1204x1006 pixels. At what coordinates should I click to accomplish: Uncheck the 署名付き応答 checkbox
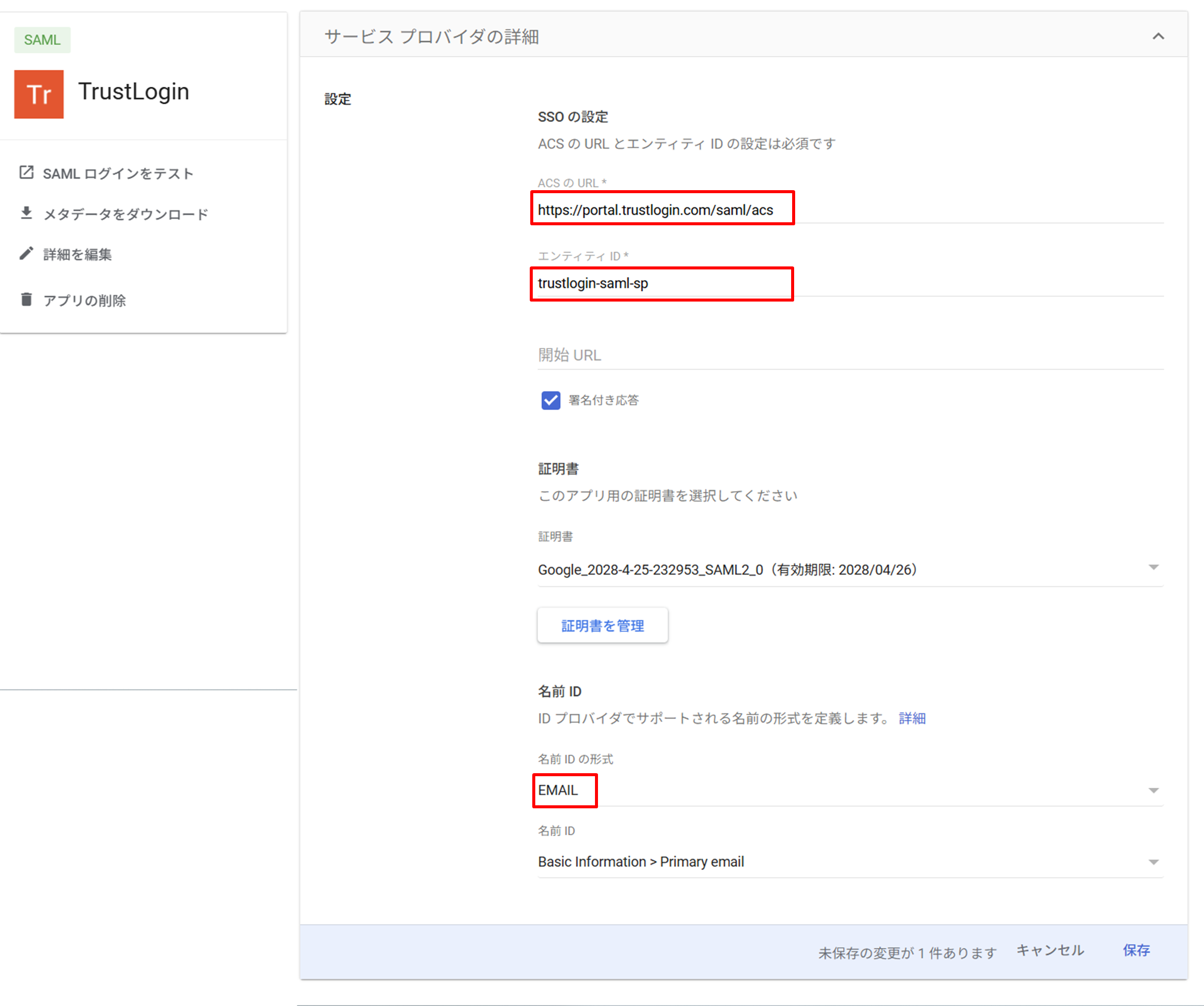tap(551, 400)
